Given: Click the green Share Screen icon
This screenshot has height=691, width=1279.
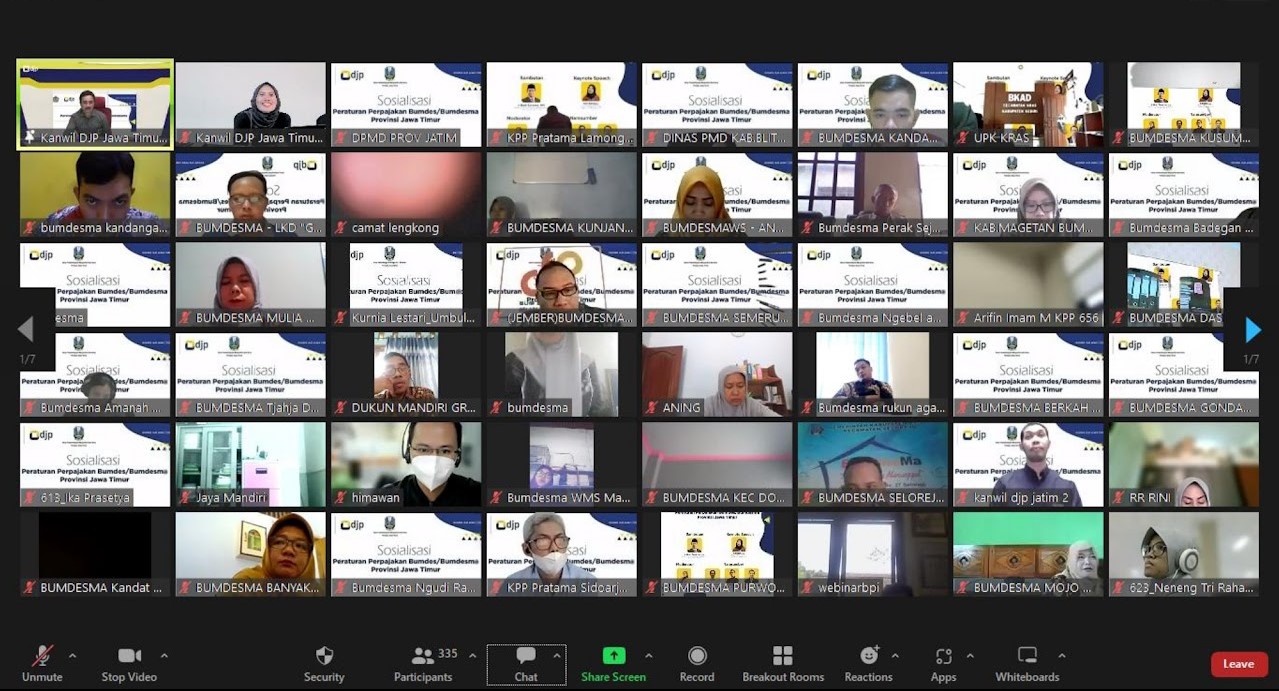Looking at the screenshot, I should point(613,656).
